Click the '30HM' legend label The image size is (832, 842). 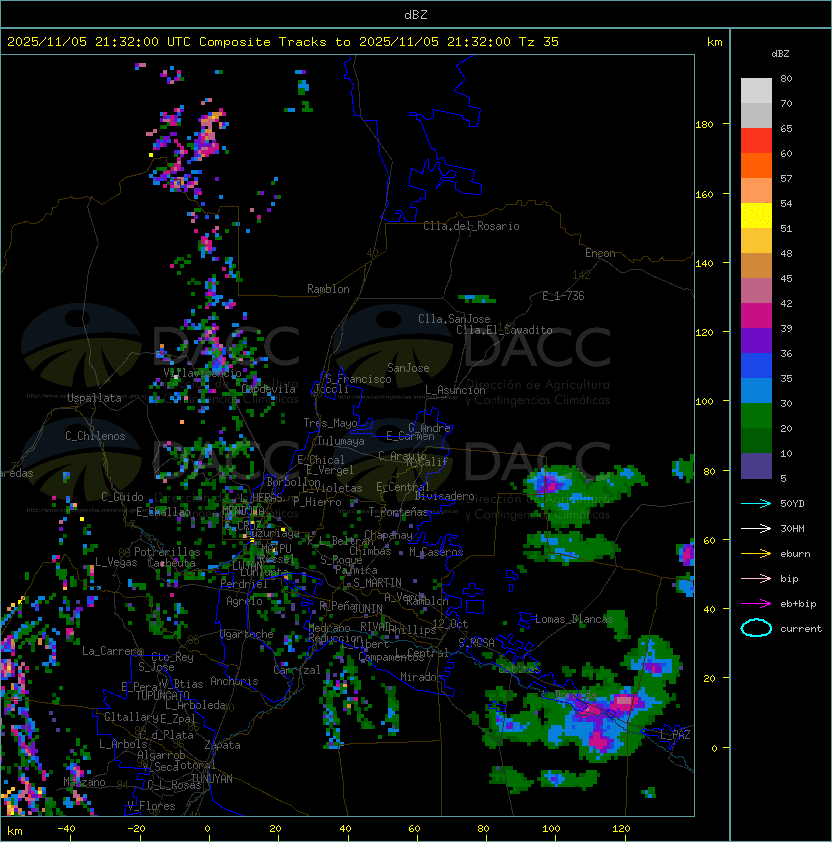click(x=792, y=528)
